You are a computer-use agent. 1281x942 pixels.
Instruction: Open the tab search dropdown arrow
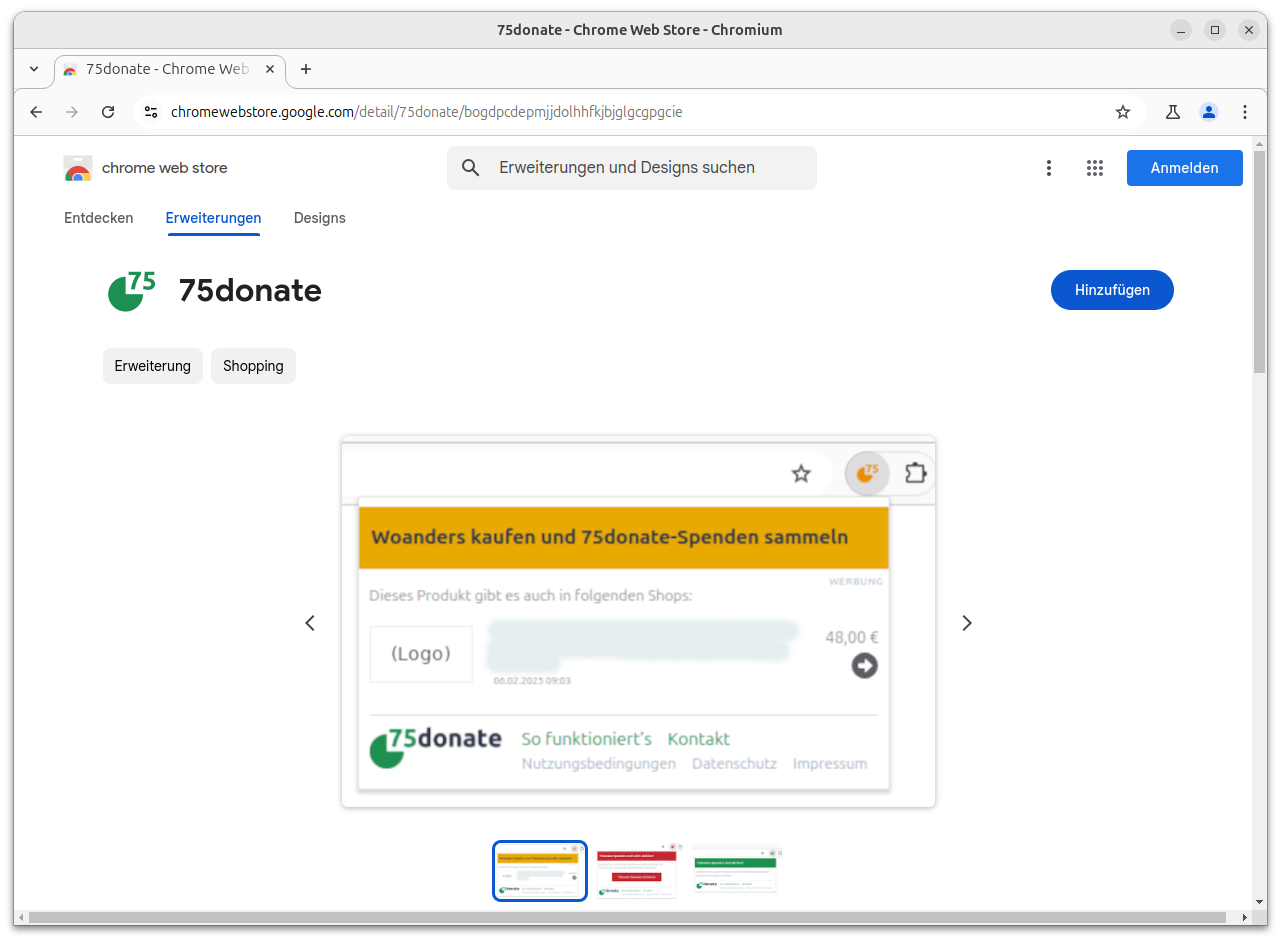coord(34,69)
